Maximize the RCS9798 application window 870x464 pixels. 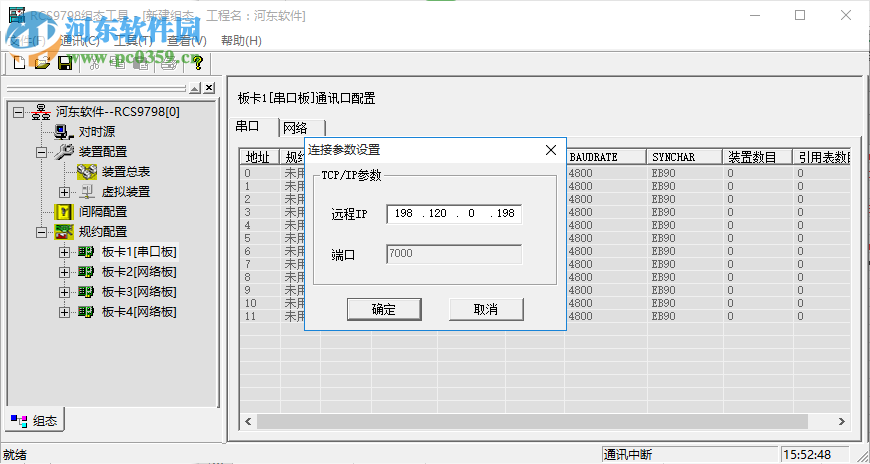coord(800,16)
